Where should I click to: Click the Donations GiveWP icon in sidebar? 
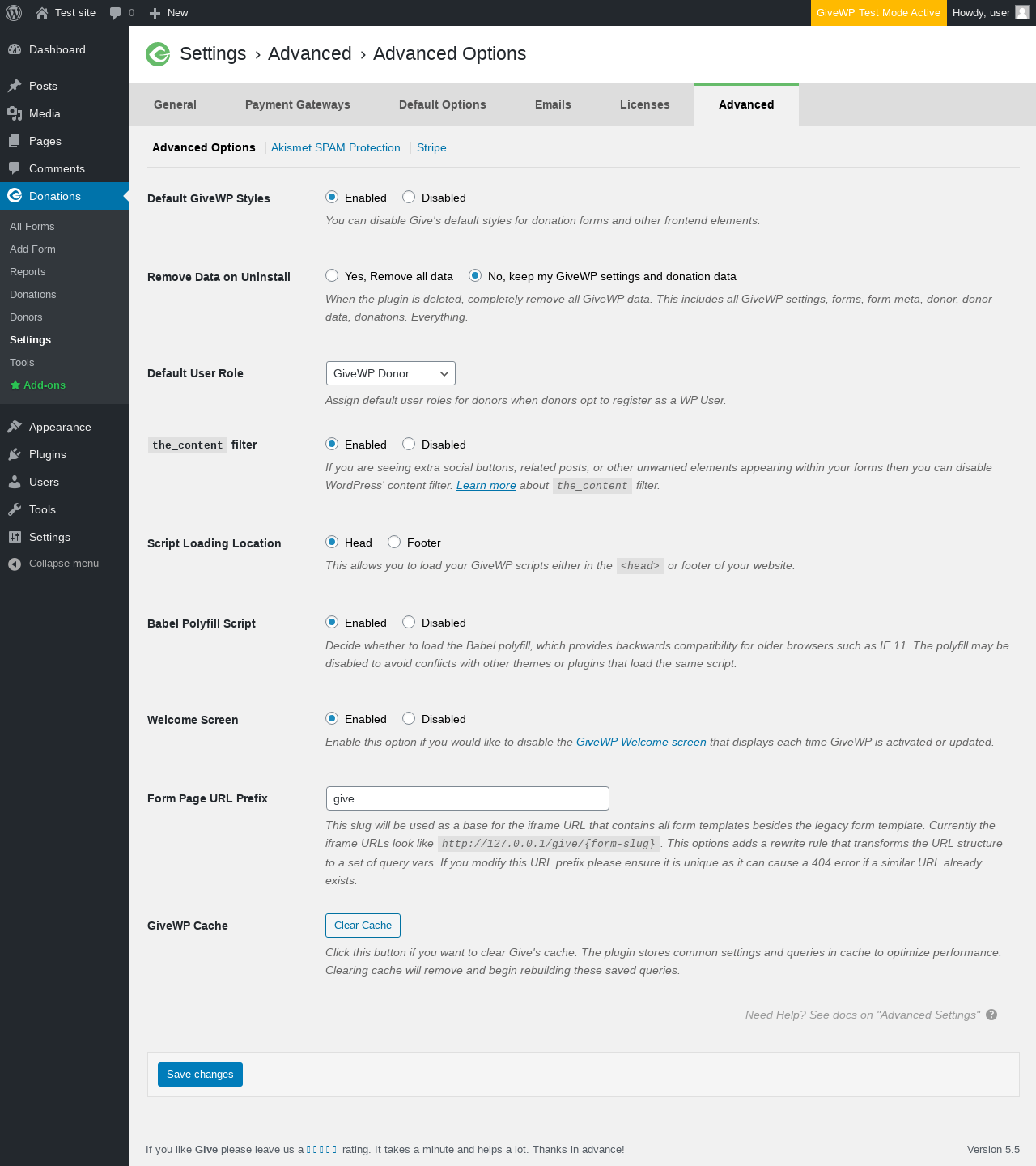[15, 196]
